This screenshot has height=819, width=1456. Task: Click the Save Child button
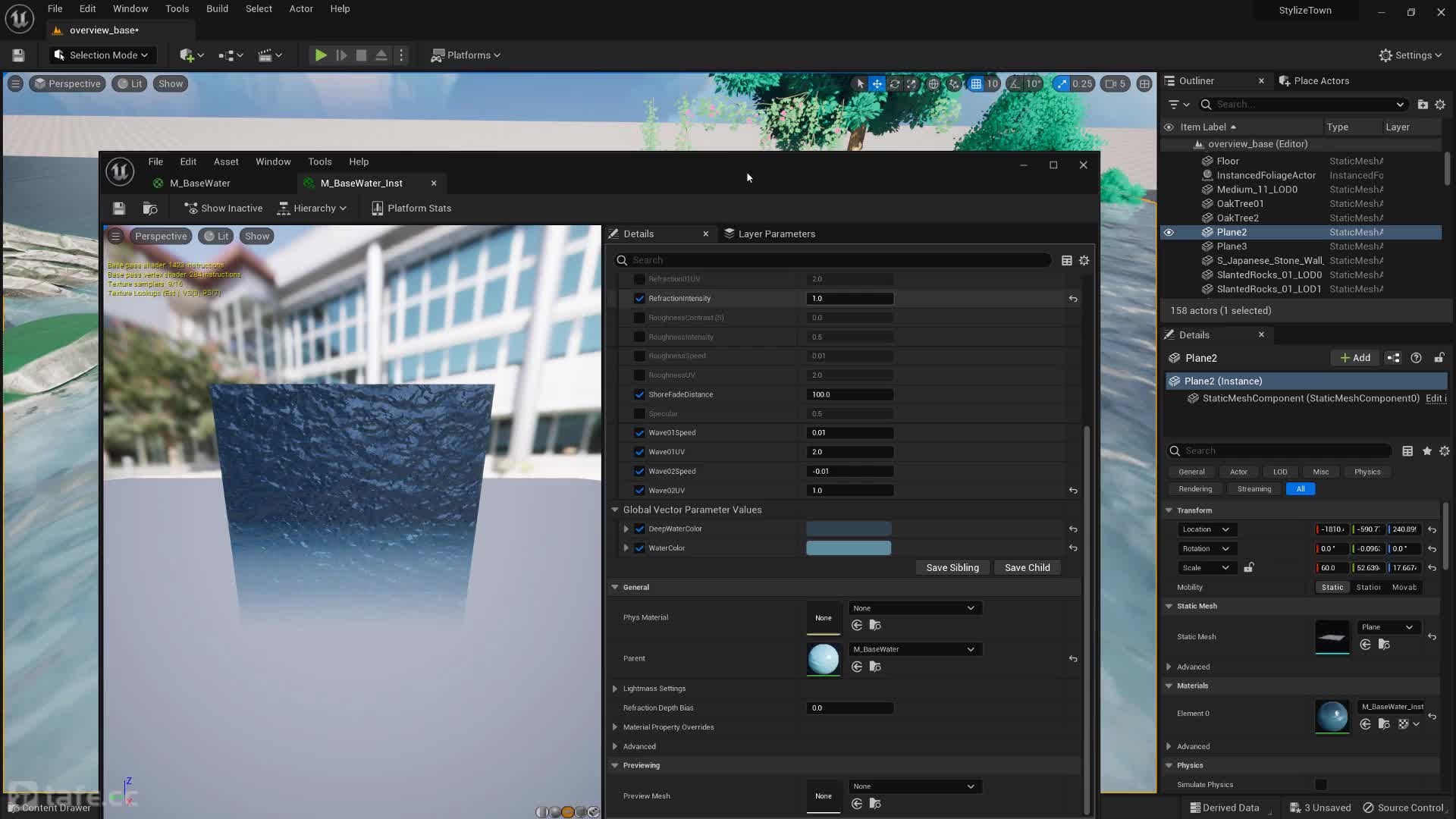pos(1028,568)
